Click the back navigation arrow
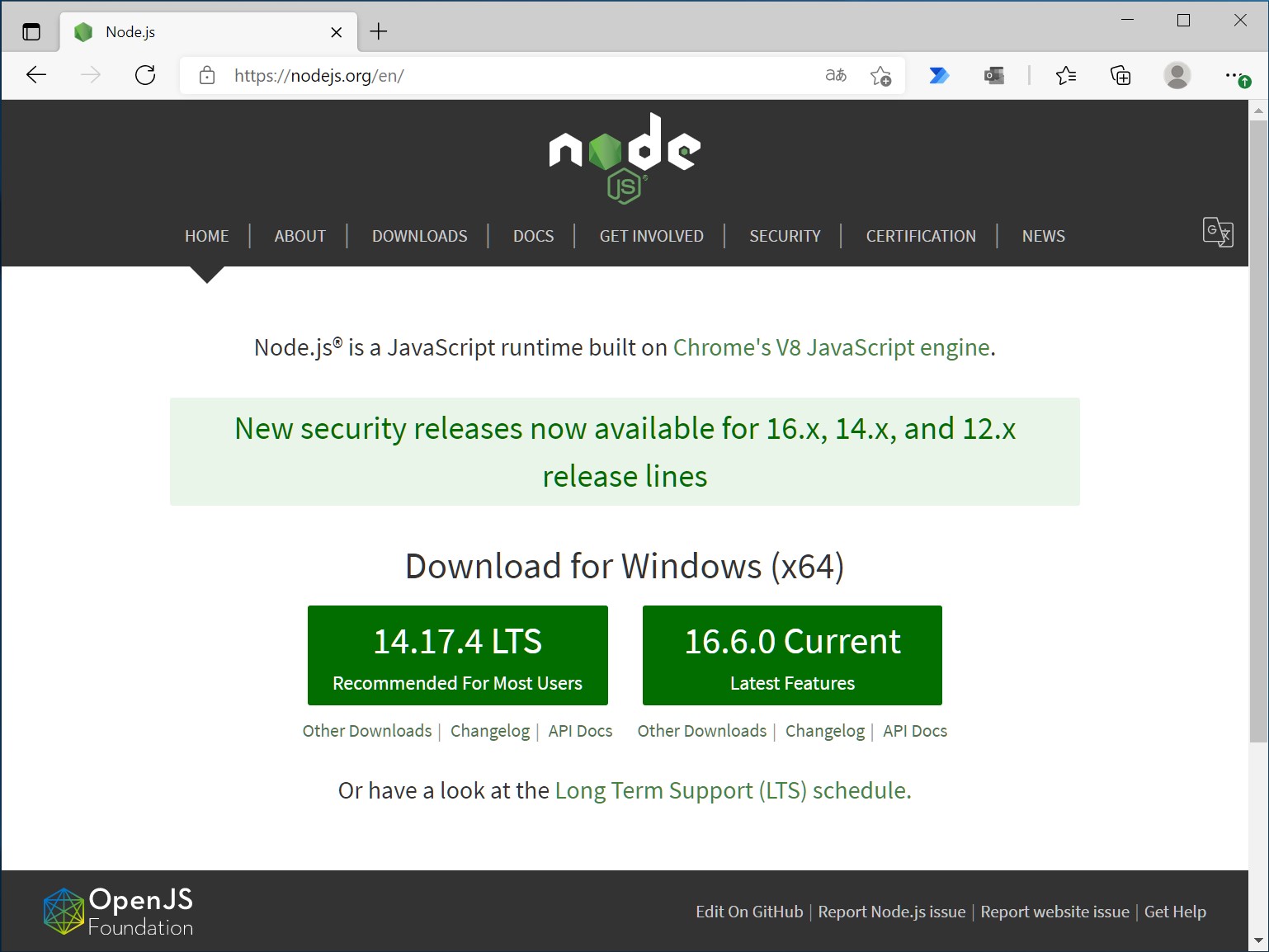 tap(36, 75)
